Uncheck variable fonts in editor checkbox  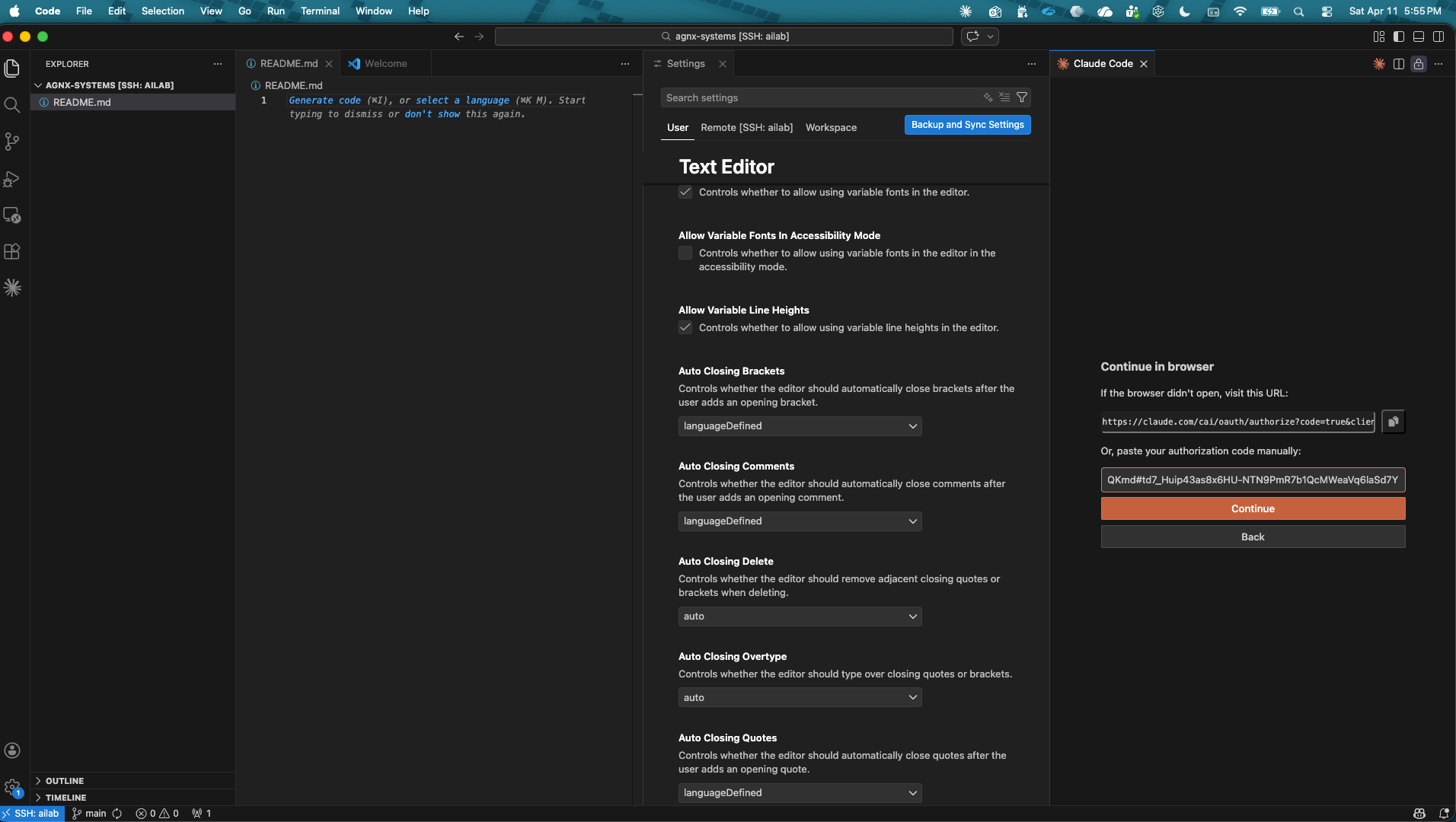tap(685, 193)
